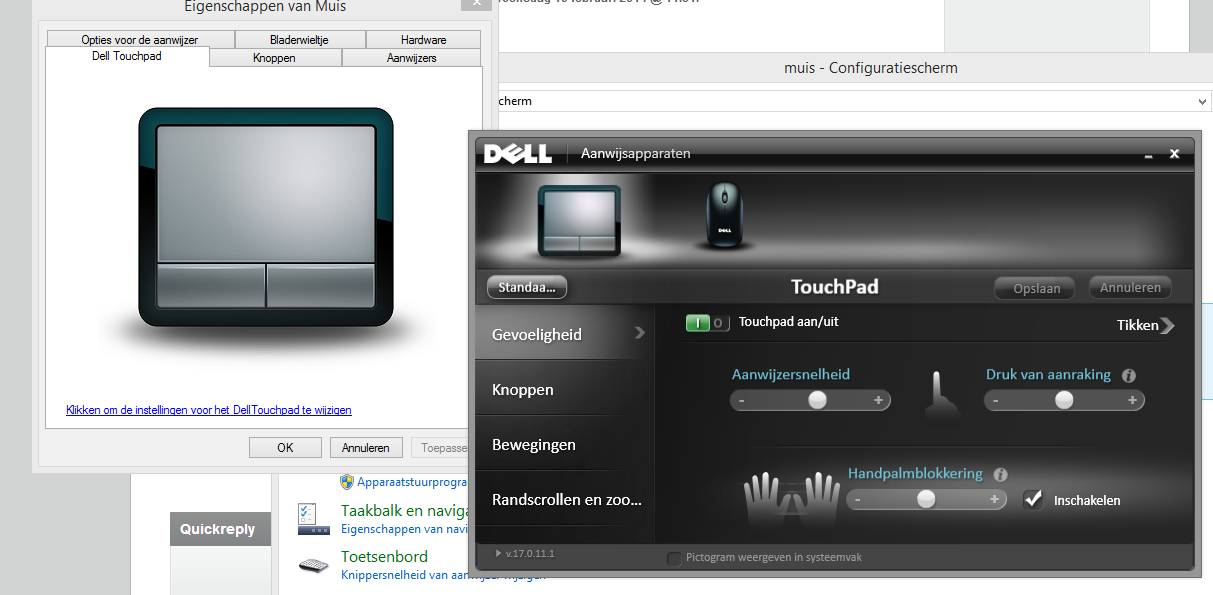This screenshot has width=1213, height=595.
Task: Click Annuleren in the Dell TouchPad window
Action: click(x=1130, y=288)
